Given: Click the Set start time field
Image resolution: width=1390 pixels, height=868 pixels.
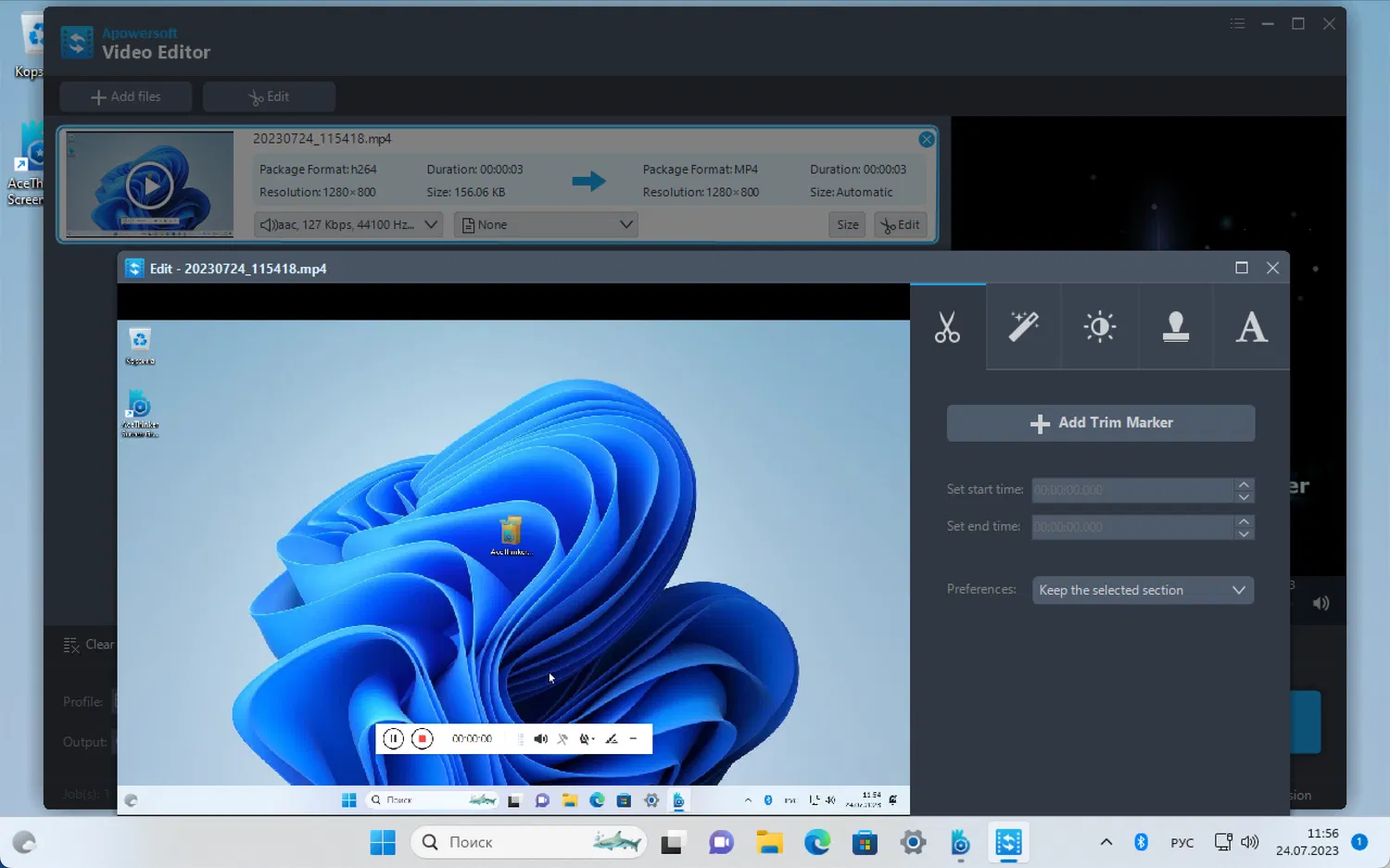Looking at the screenshot, I should point(1132,490).
